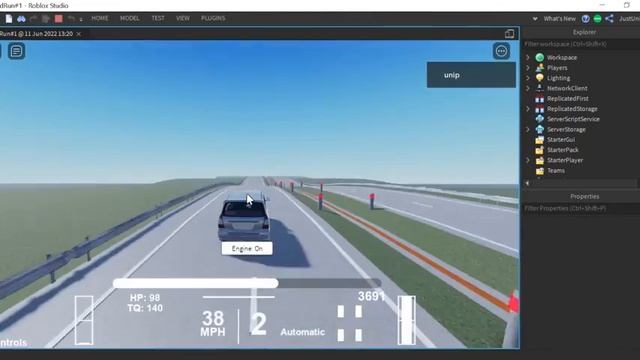Click the What's New link
This screenshot has width=640, height=360.
click(559, 19)
